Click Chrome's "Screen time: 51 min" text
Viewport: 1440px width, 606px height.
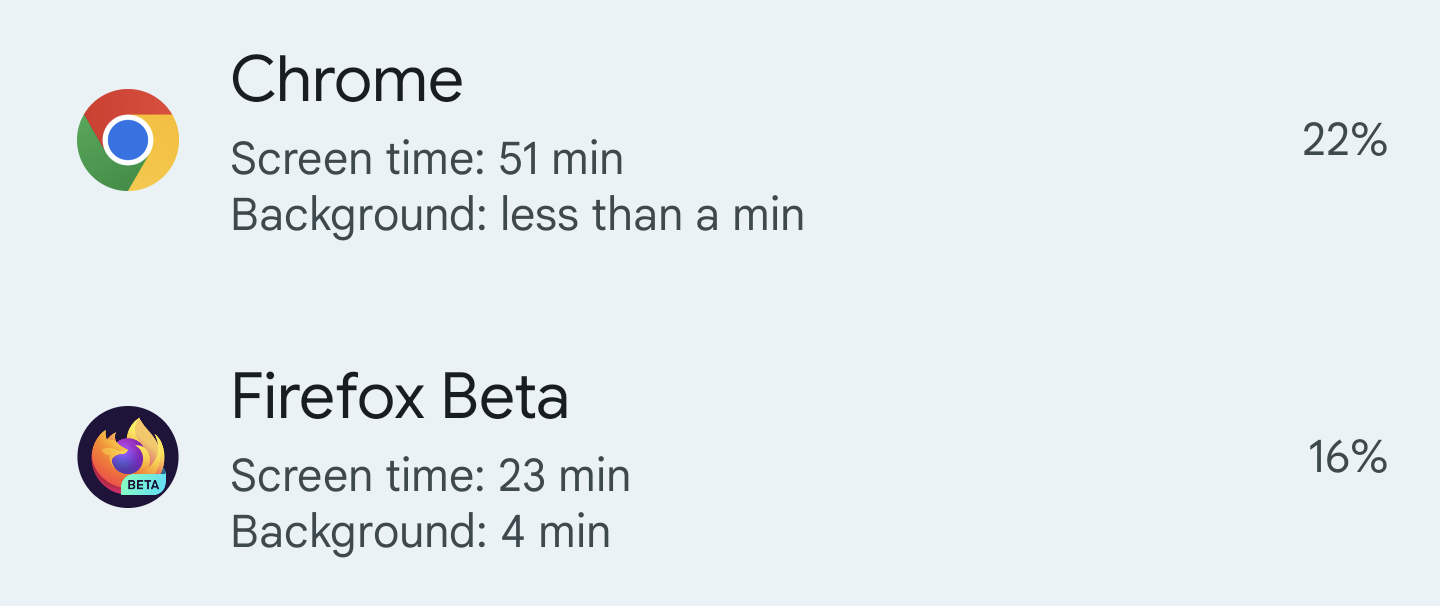click(x=427, y=159)
